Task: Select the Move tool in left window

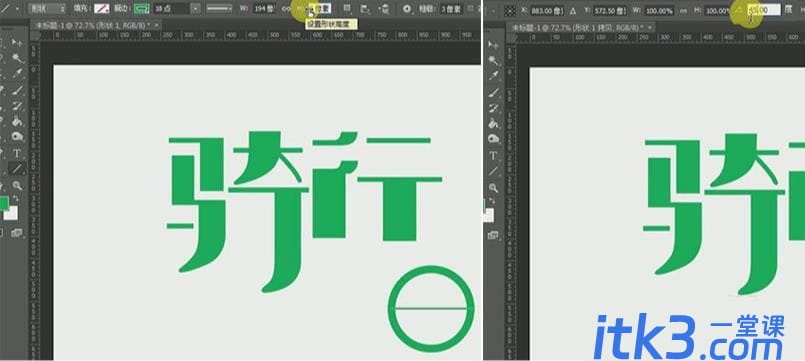Action: click(17, 44)
